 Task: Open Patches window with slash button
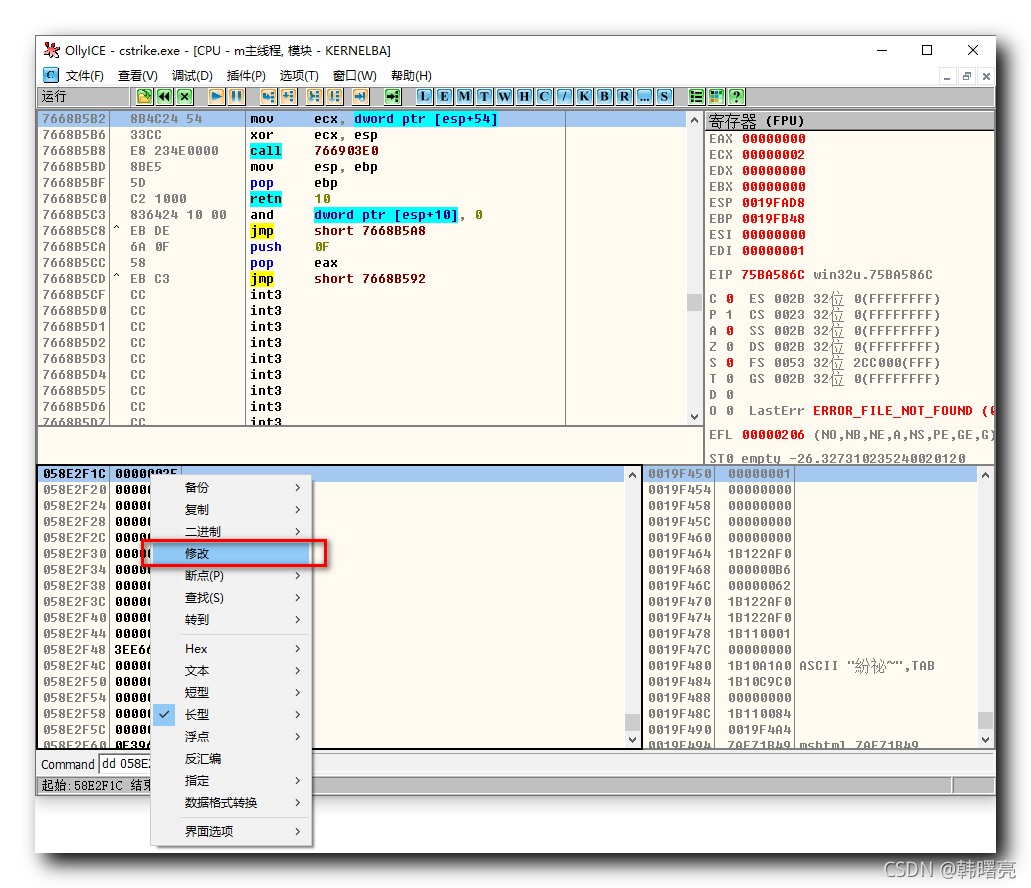point(564,97)
